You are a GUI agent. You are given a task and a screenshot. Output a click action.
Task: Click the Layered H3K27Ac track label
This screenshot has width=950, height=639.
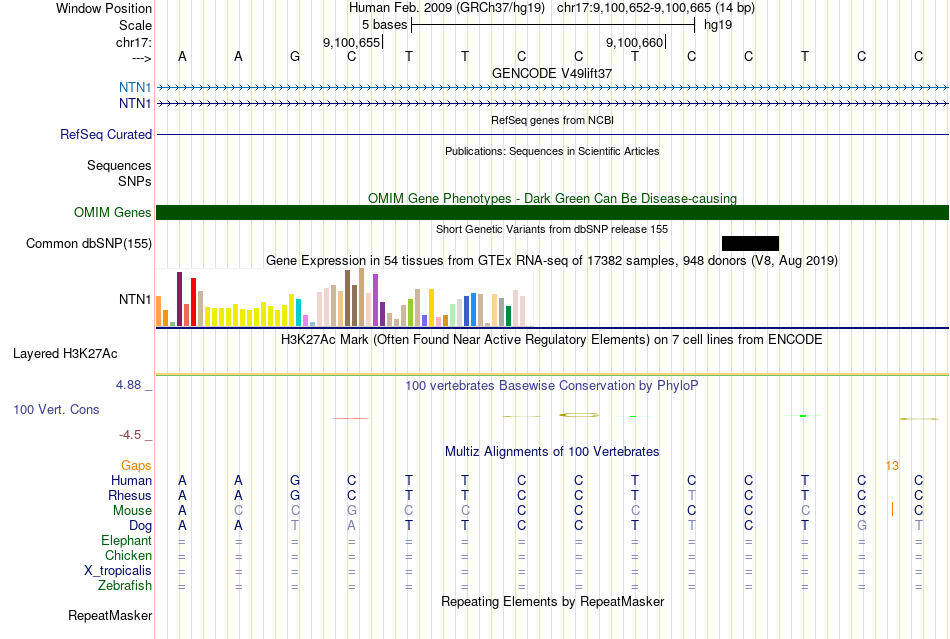click(65, 354)
